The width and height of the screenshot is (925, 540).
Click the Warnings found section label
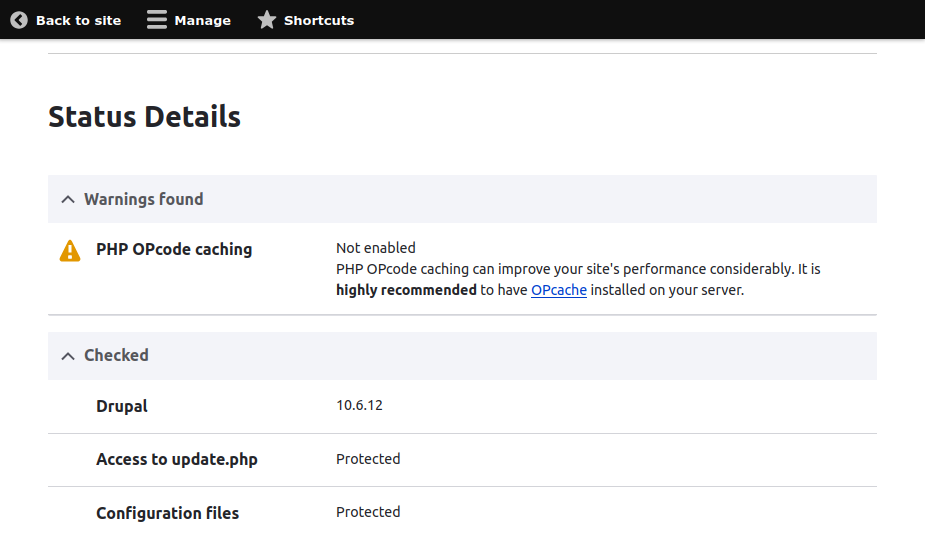143,199
